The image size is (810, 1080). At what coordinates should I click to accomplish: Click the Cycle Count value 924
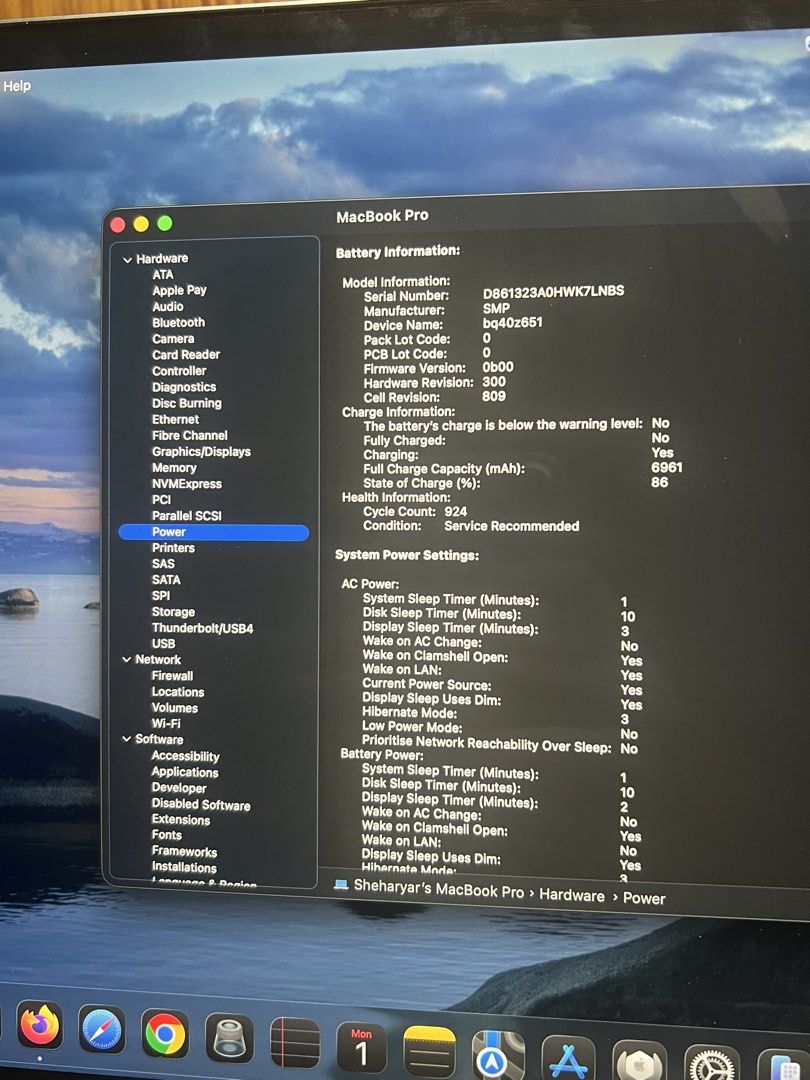(455, 511)
